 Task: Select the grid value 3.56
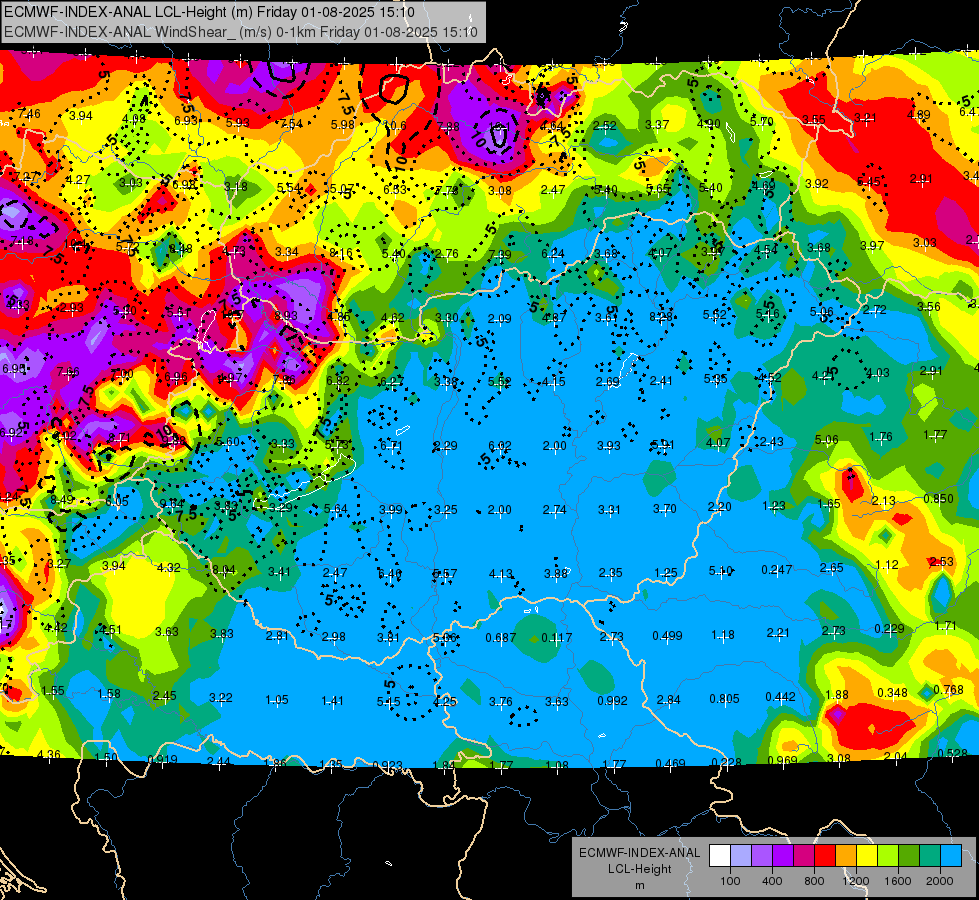[928, 306]
